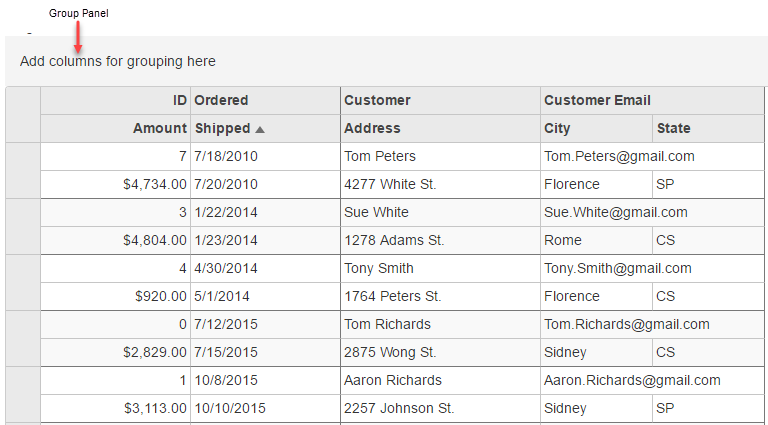
Task: Click the Customer column header
Action: (440, 100)
